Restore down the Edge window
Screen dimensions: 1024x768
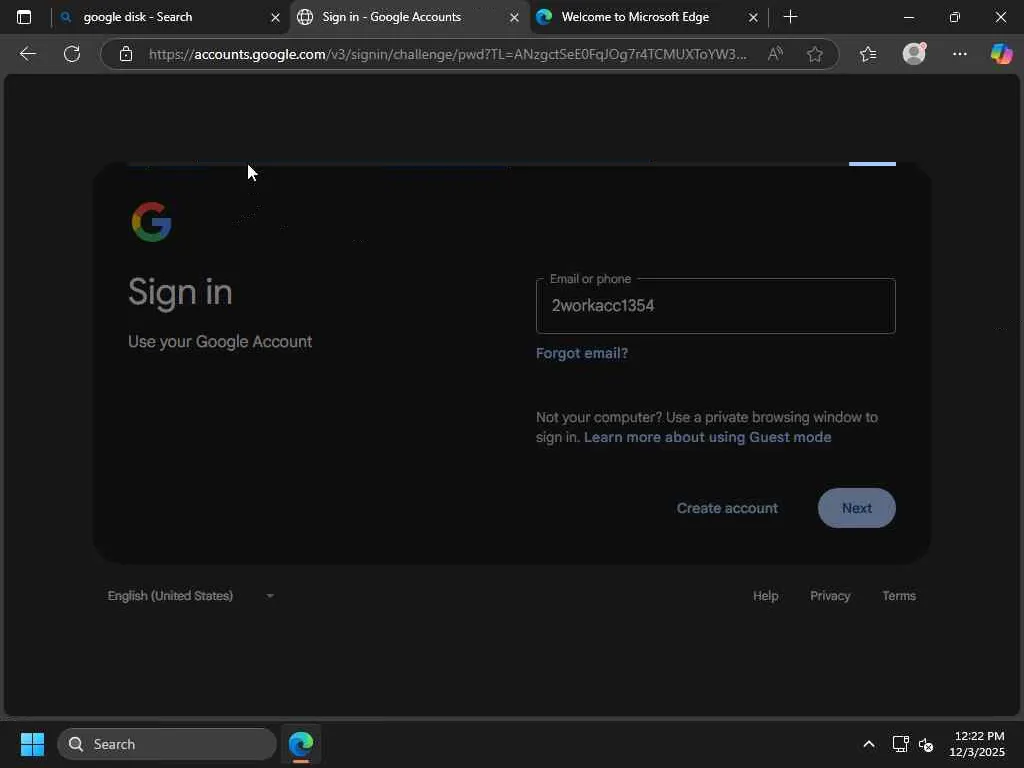coord(954,18)
